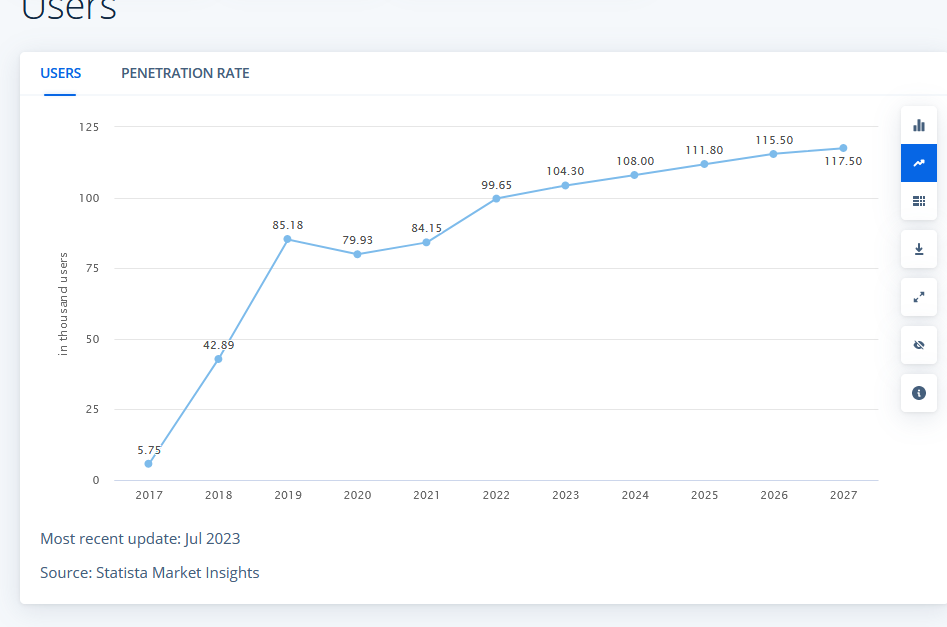Select the 2023 data point 104.30
This screenshot has height=627, width=947.
(x=565, y=185)
